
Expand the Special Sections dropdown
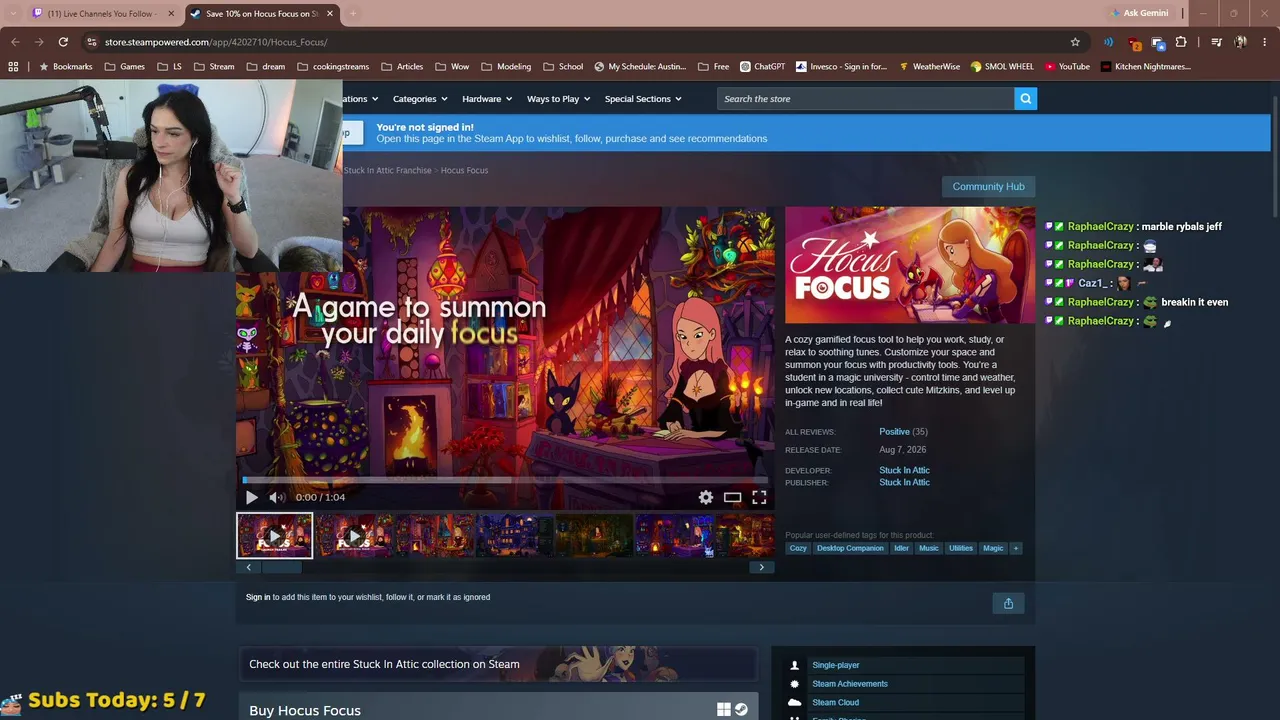[x=643, y=99]
